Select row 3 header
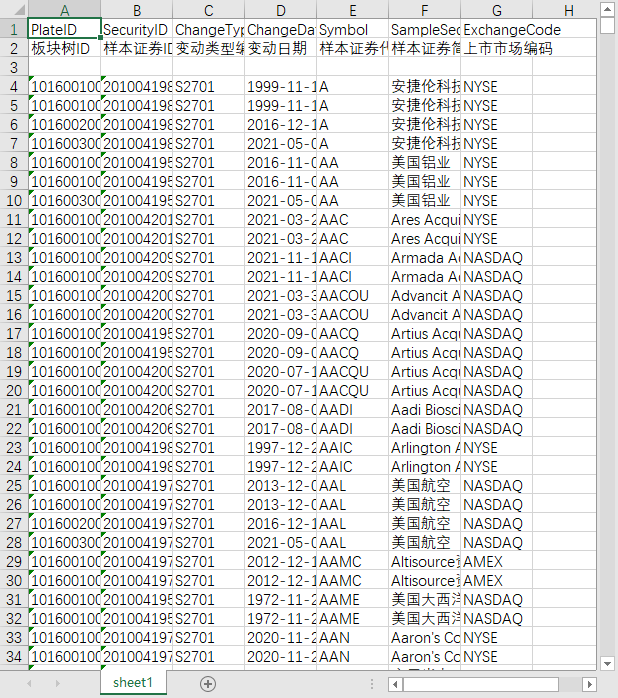The image size is (618, 698). click(x=14, y=67)
